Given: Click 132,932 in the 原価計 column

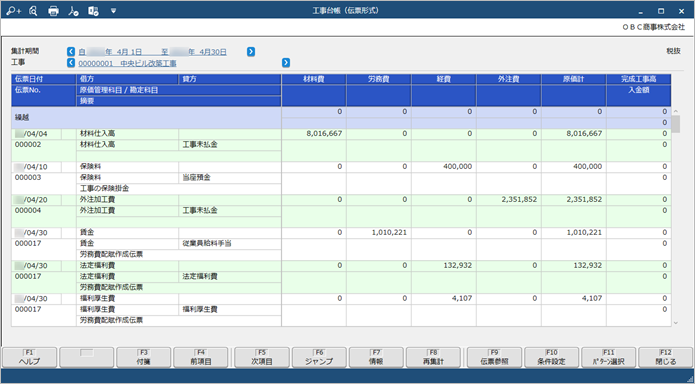Looking at the screenshot, I should click(x=587, y=265).
